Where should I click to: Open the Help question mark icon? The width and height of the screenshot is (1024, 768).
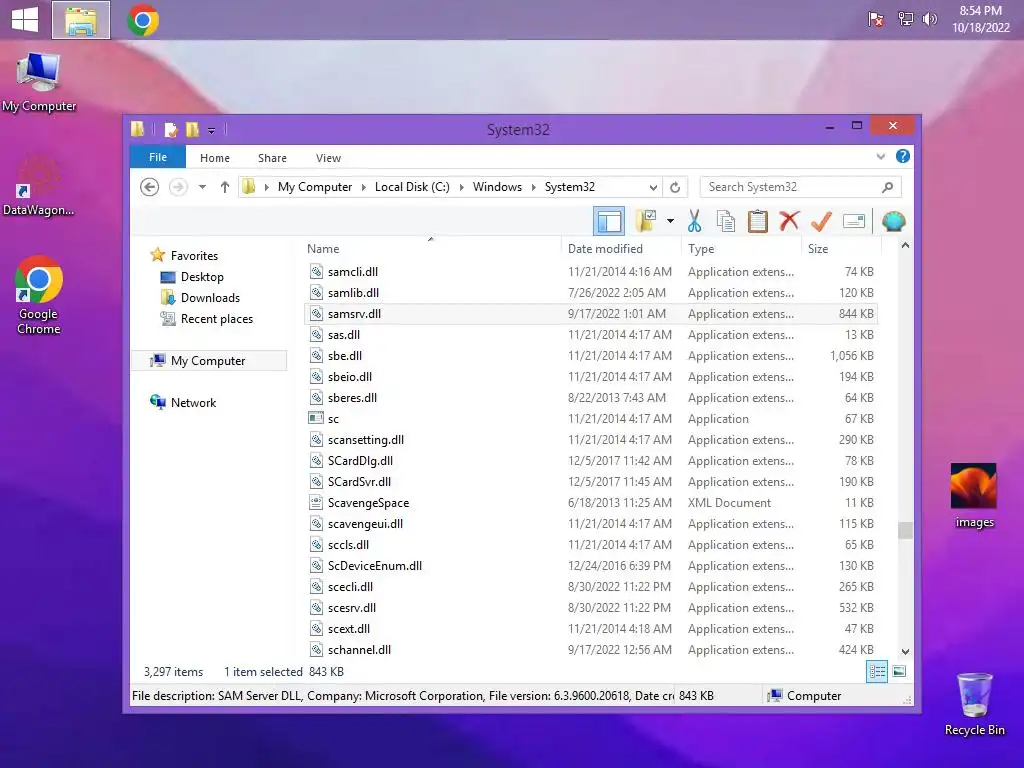(903, 156)
